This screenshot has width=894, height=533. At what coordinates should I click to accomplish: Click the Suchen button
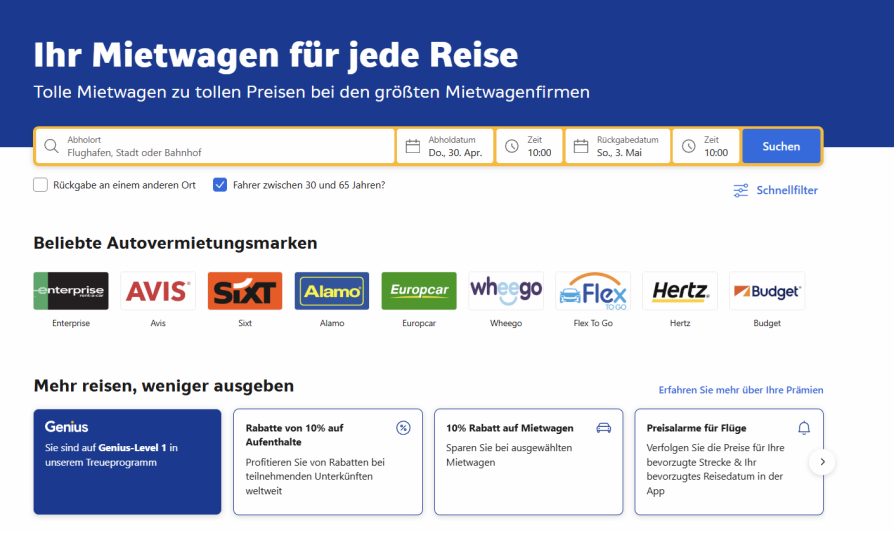(x=781, y=147)
